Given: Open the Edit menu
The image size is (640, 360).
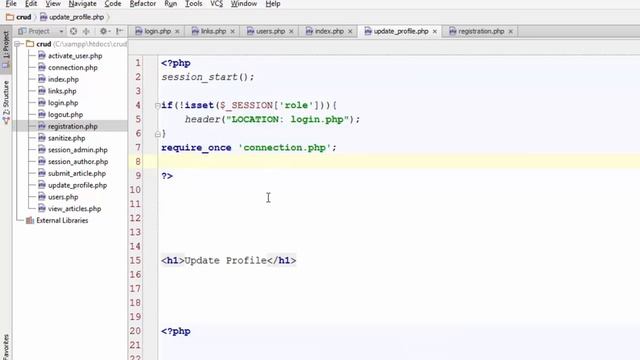Looking at the screenshot, I should pyautogui.click(x=31, y=4).
